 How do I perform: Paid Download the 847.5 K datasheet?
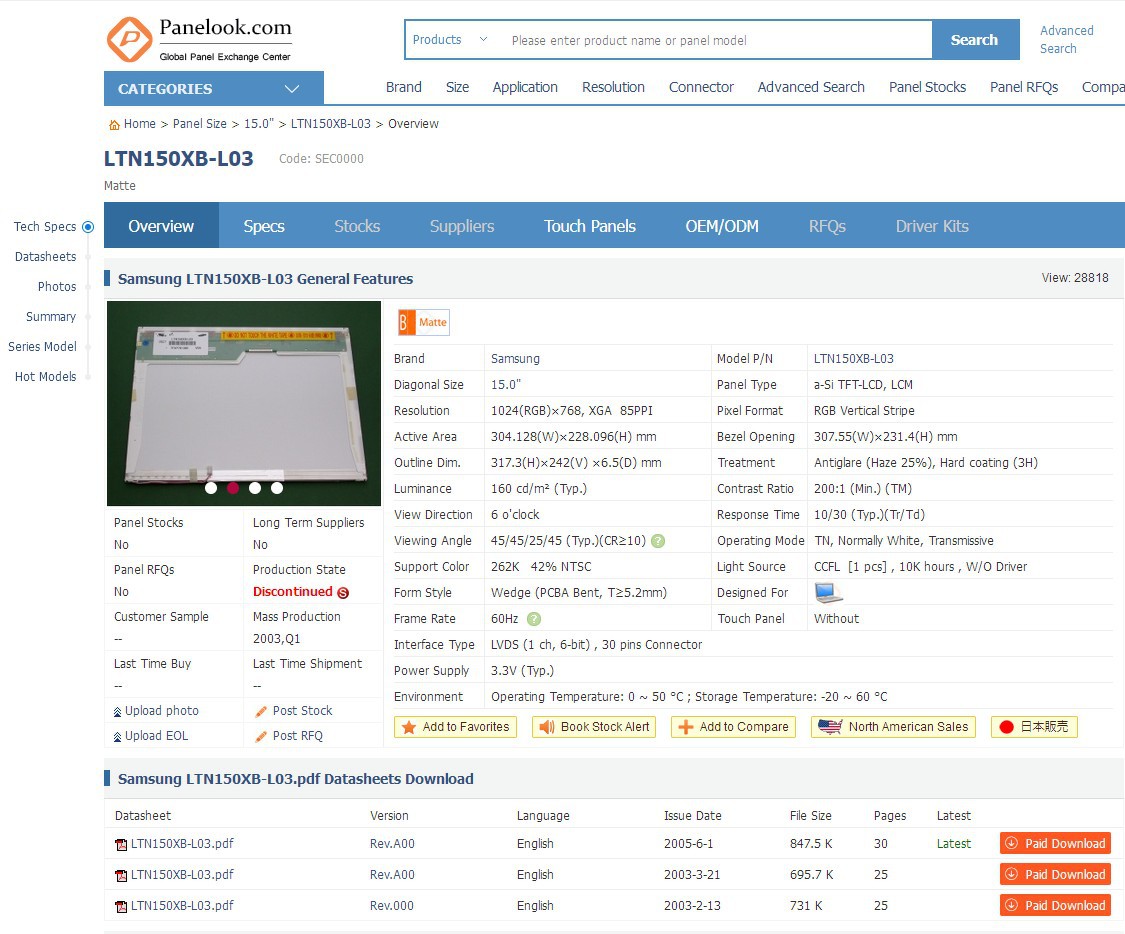coord(1055,844)
